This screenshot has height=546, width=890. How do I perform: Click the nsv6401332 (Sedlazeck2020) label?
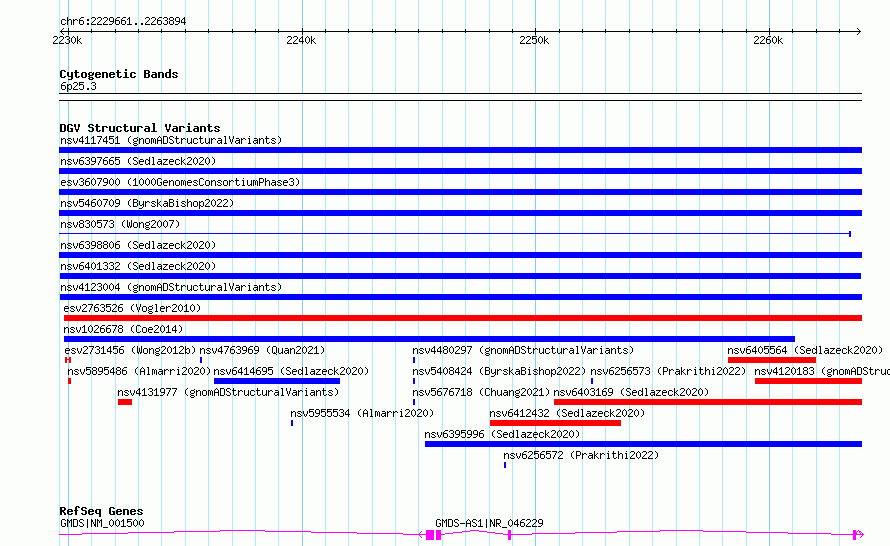click(x=138, y=266)
